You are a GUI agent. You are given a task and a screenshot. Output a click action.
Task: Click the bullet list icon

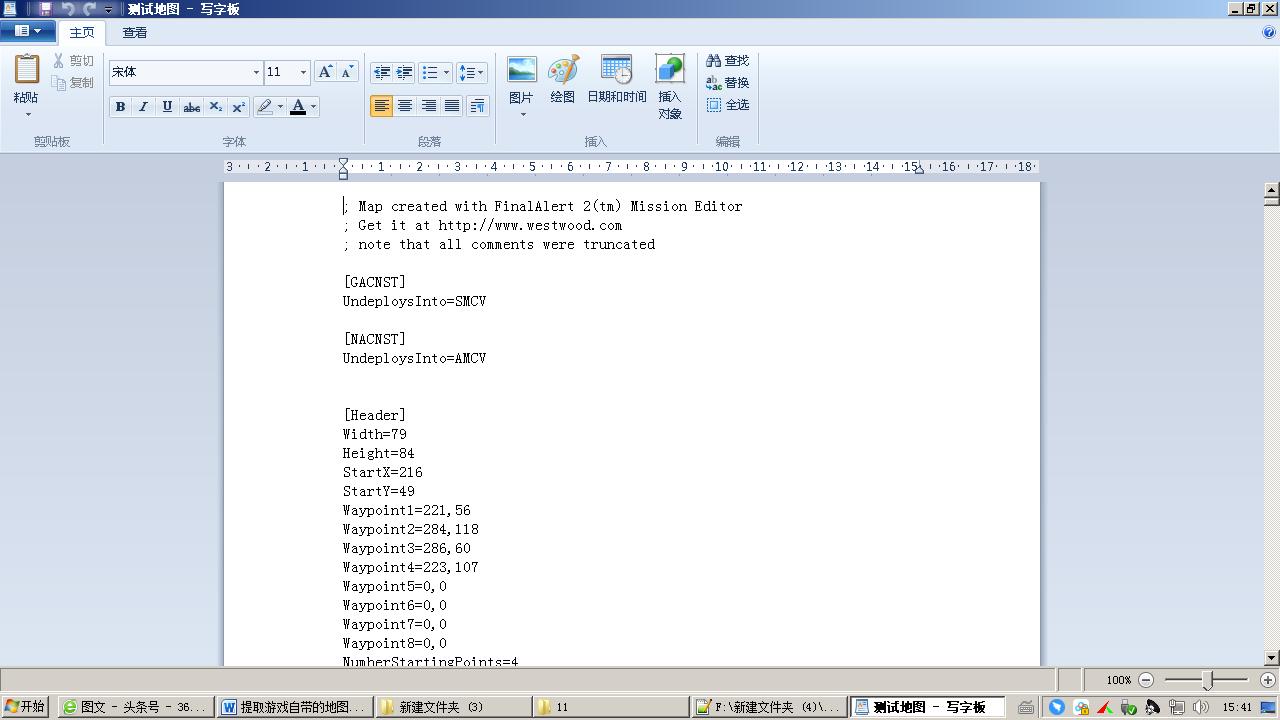(x=430, y=72)
